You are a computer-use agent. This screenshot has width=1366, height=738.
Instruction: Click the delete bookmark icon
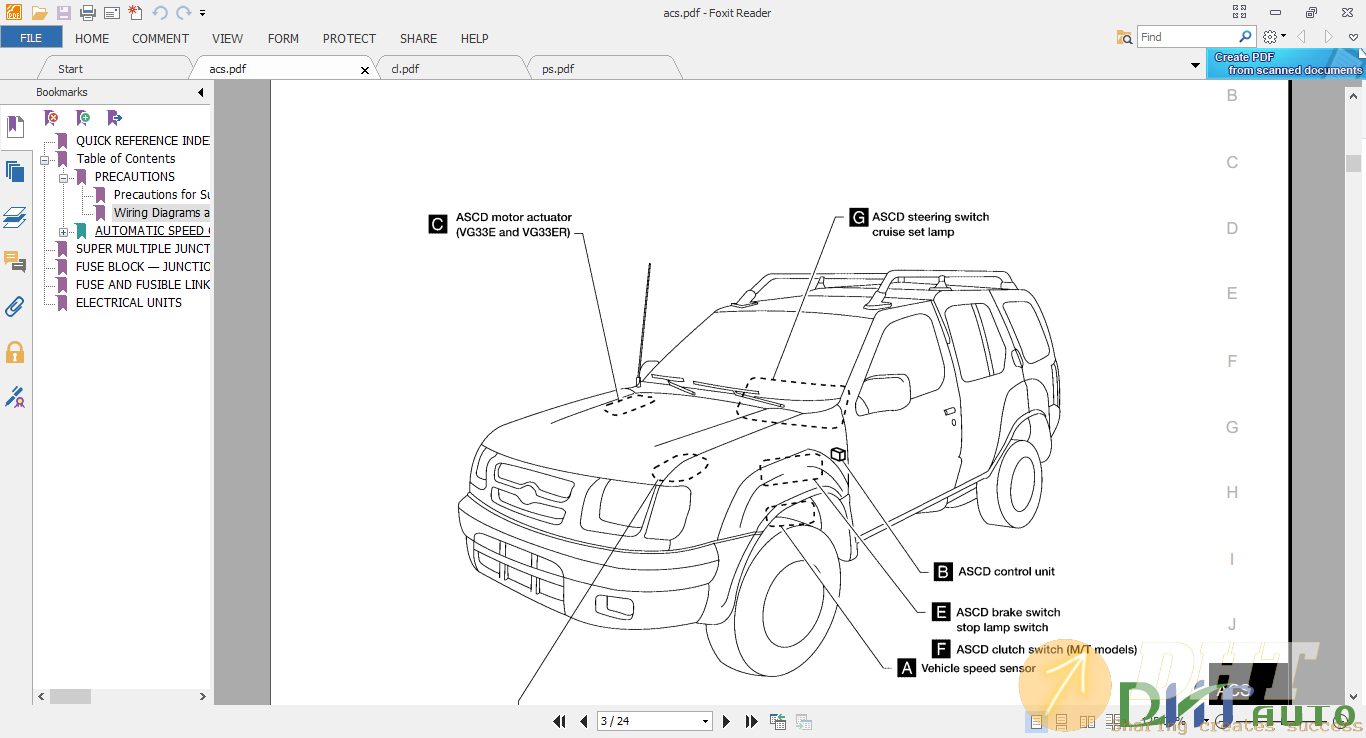[x=51, y=118]
